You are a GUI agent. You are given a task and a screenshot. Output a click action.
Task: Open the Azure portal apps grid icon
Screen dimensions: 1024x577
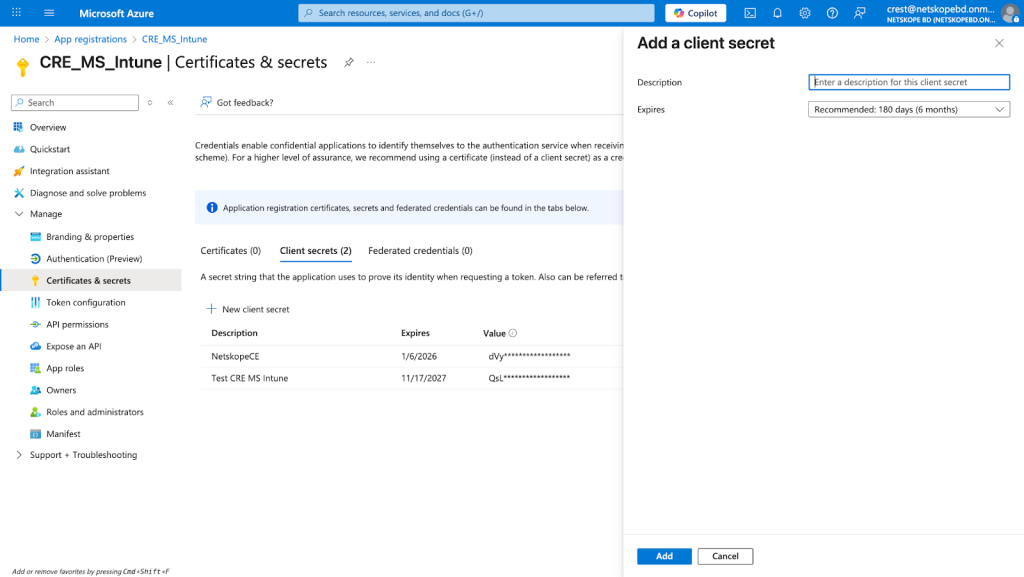pos(16,12)
